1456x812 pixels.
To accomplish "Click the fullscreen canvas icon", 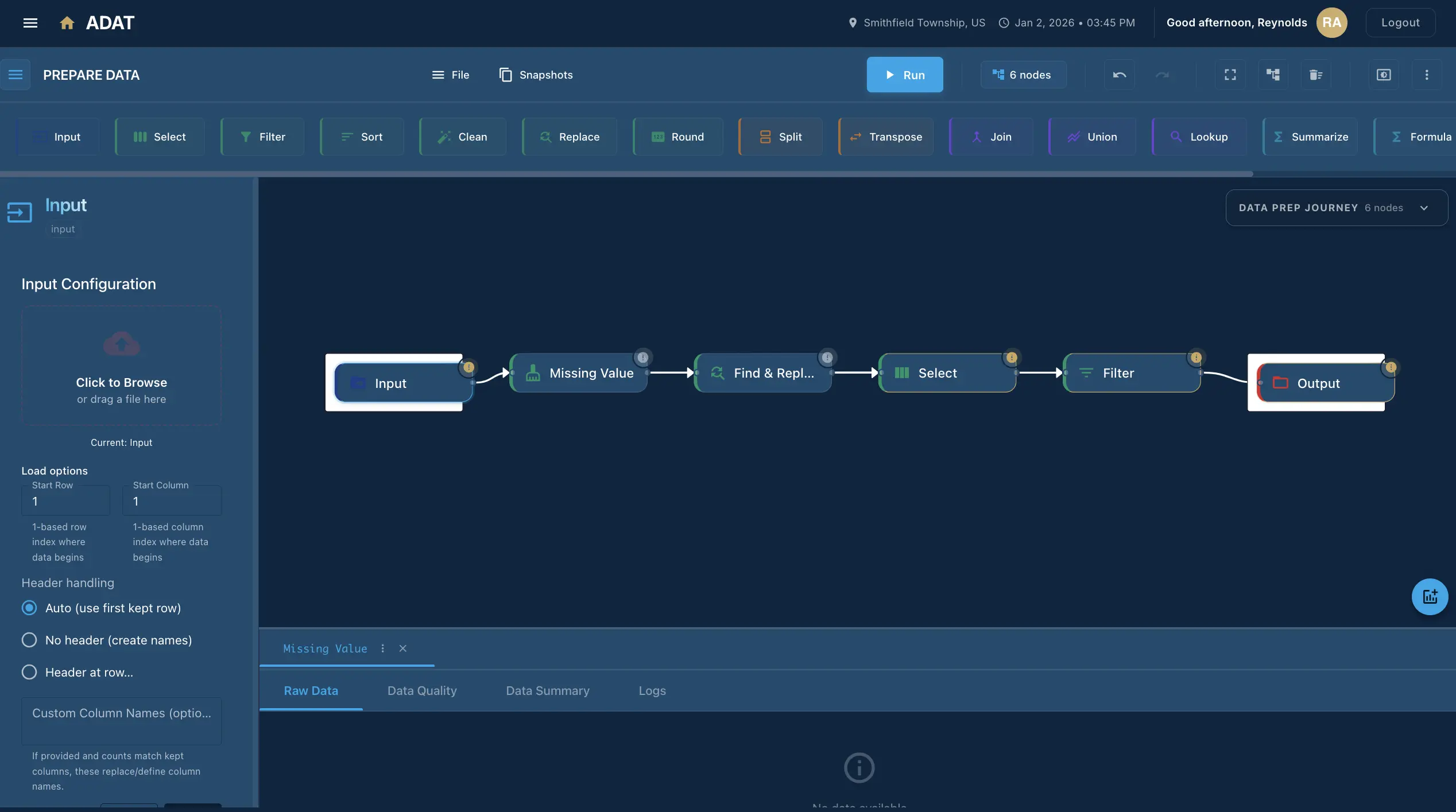I will coord(1230,75).
